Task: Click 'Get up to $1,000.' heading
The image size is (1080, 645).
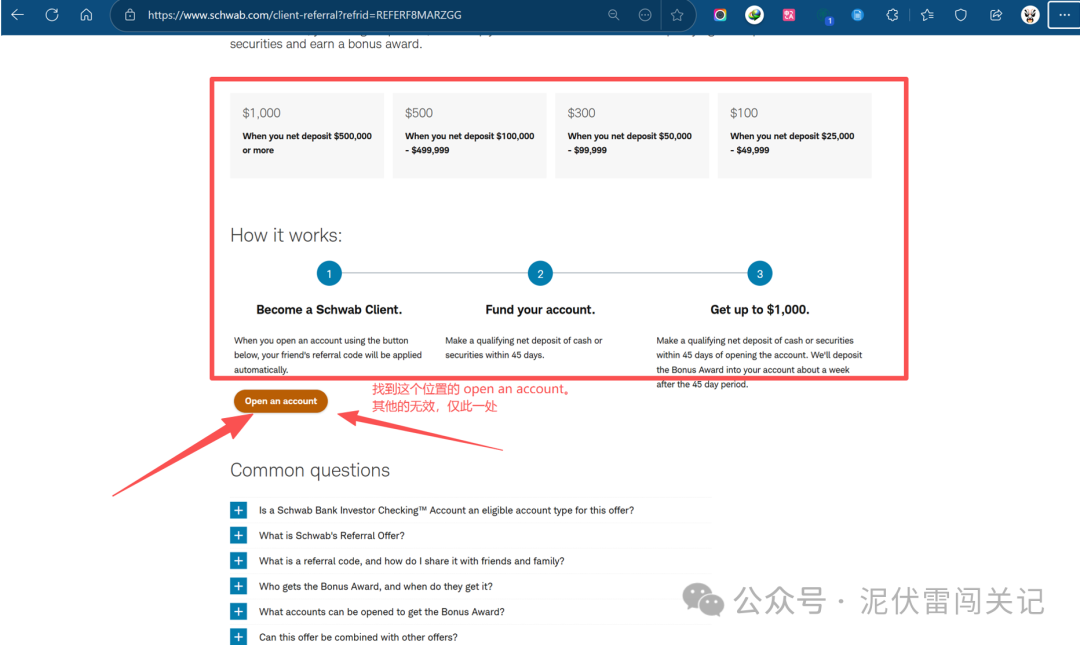Action: click(x=760, y=309)
